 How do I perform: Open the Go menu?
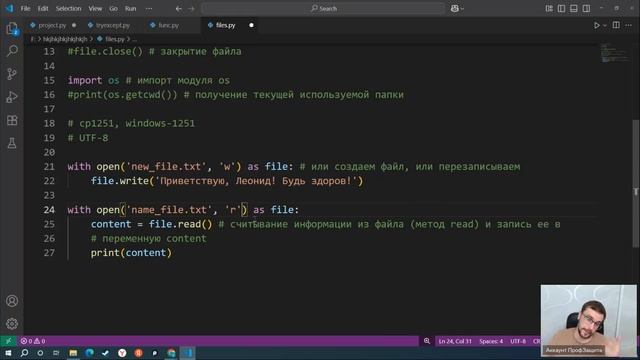[x=113, y=9]
